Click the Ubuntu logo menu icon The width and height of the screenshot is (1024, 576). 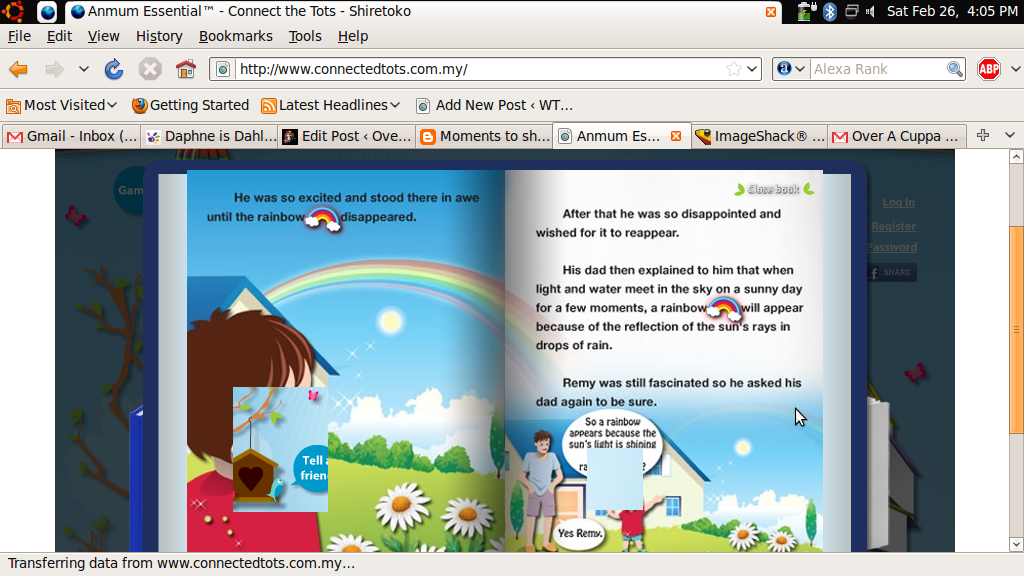(14, 11)
